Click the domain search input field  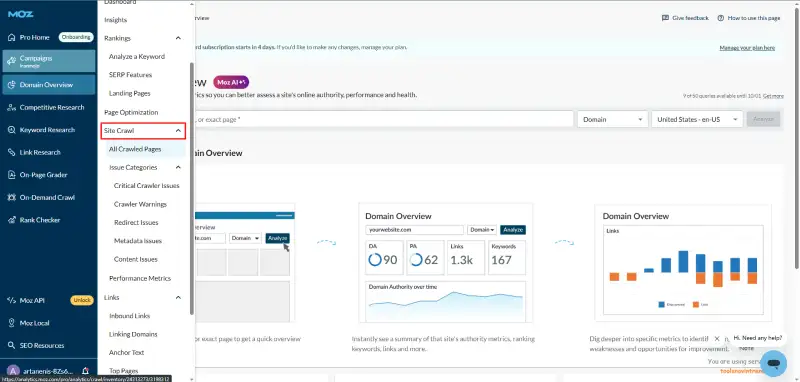384,119
